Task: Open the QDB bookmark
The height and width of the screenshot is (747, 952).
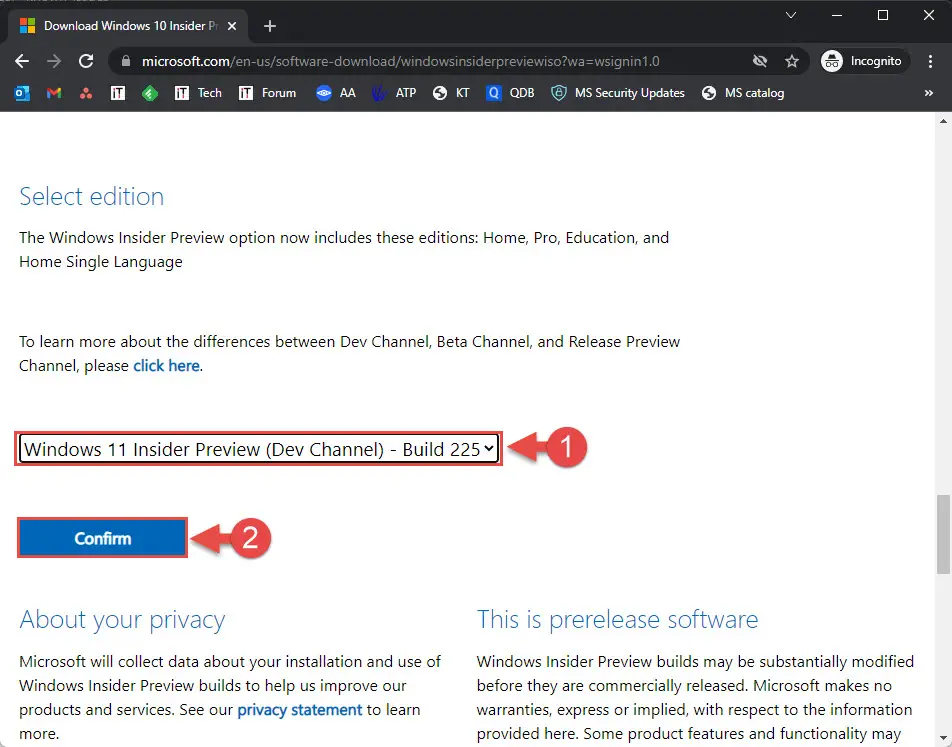Action: 510,93
